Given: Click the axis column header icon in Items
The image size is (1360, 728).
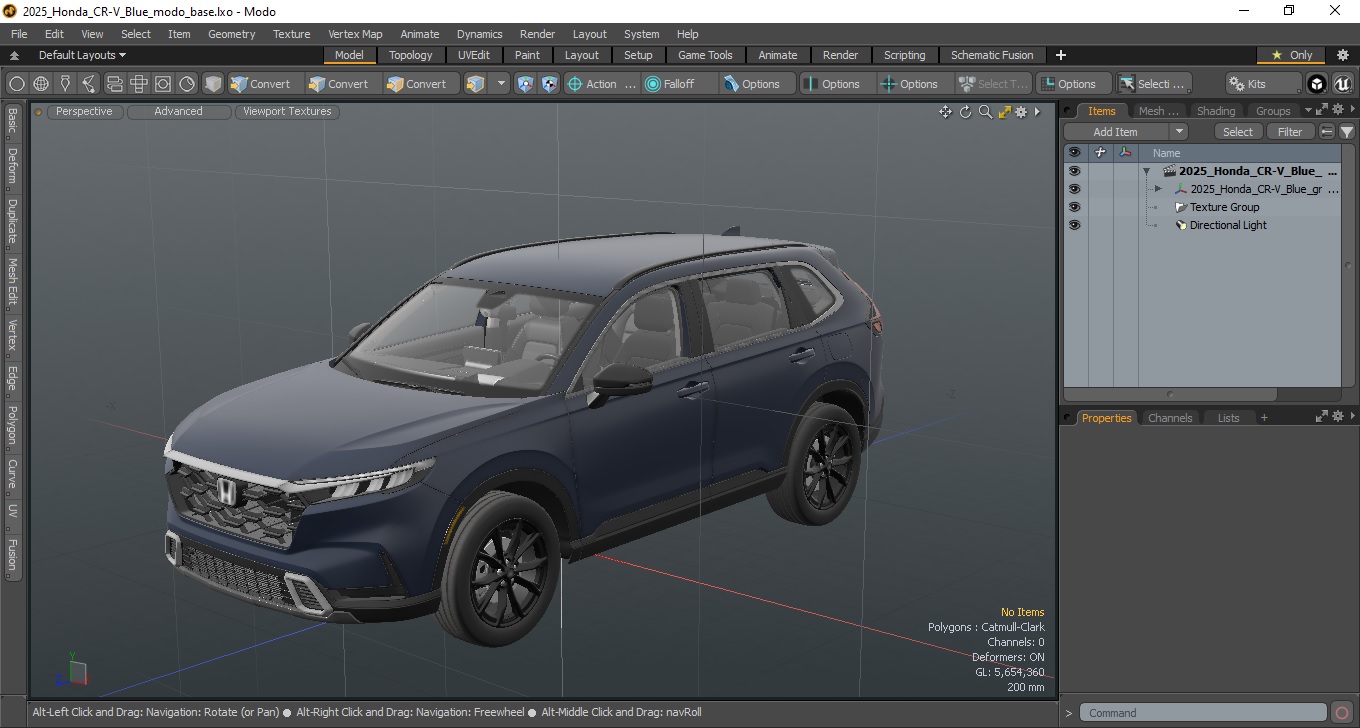Looking at the screenshot, I should [1126, 153].
